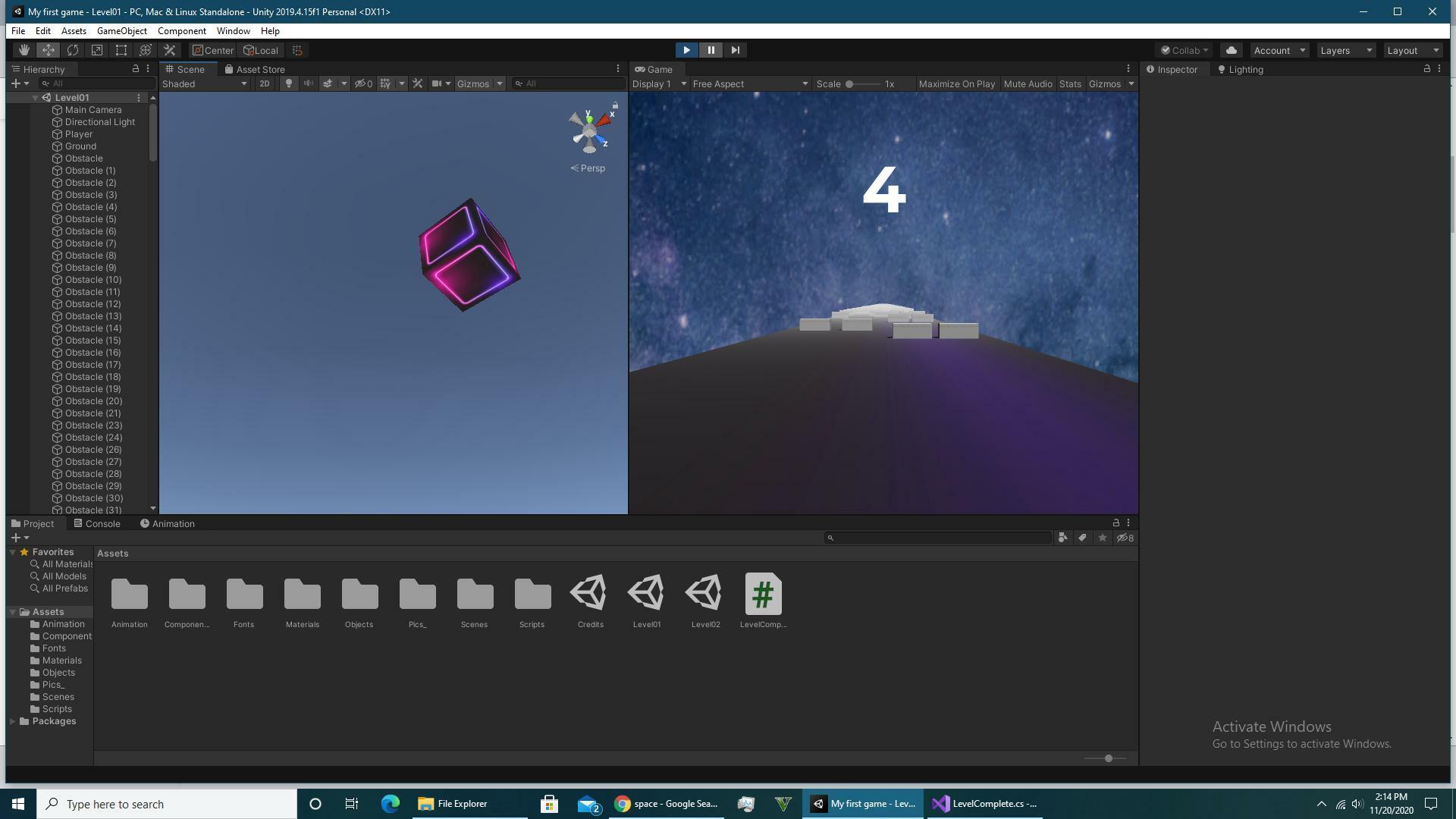Open the Layout dropdown
Viewport: 1456px width, 819px height.
(1413, 50)
